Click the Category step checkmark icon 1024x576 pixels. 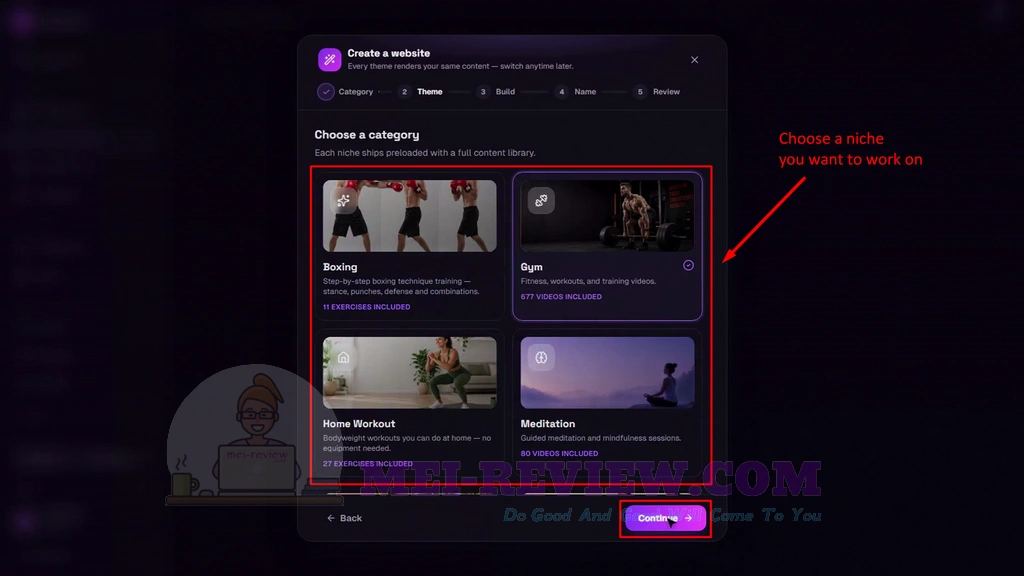(x=325, y=91)
